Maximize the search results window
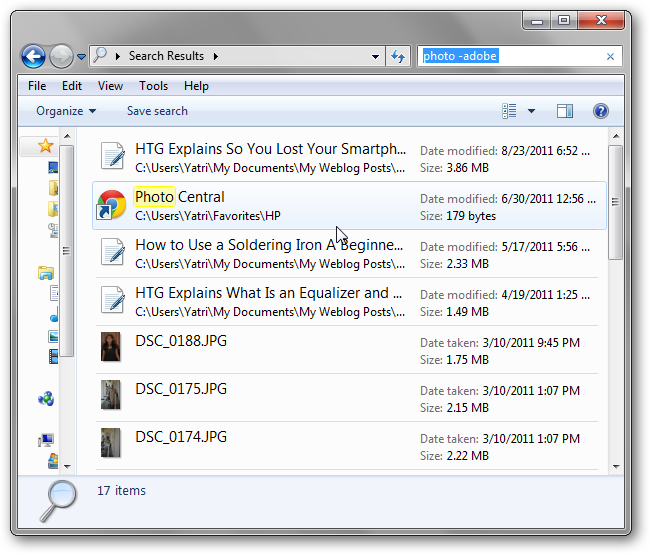 564,20
